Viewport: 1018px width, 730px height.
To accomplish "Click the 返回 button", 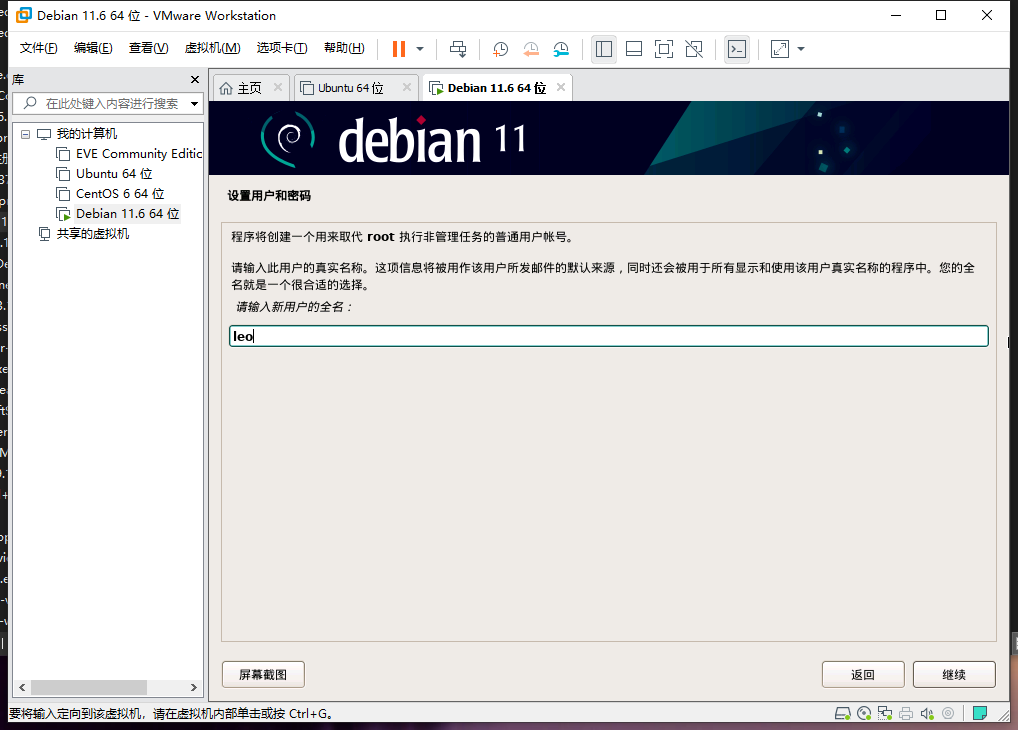I will point(863,675).
